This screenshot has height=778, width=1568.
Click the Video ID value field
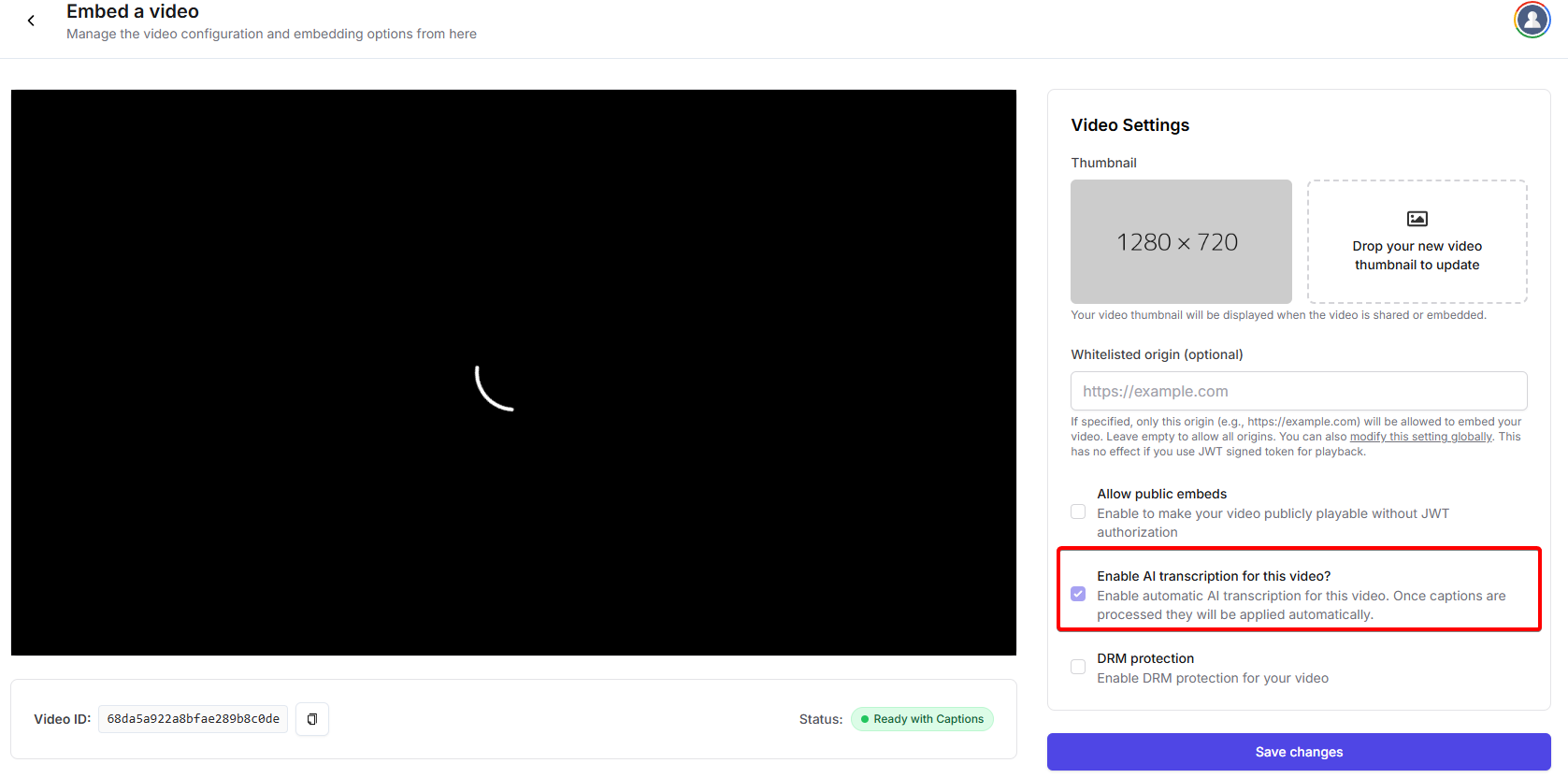193,719
